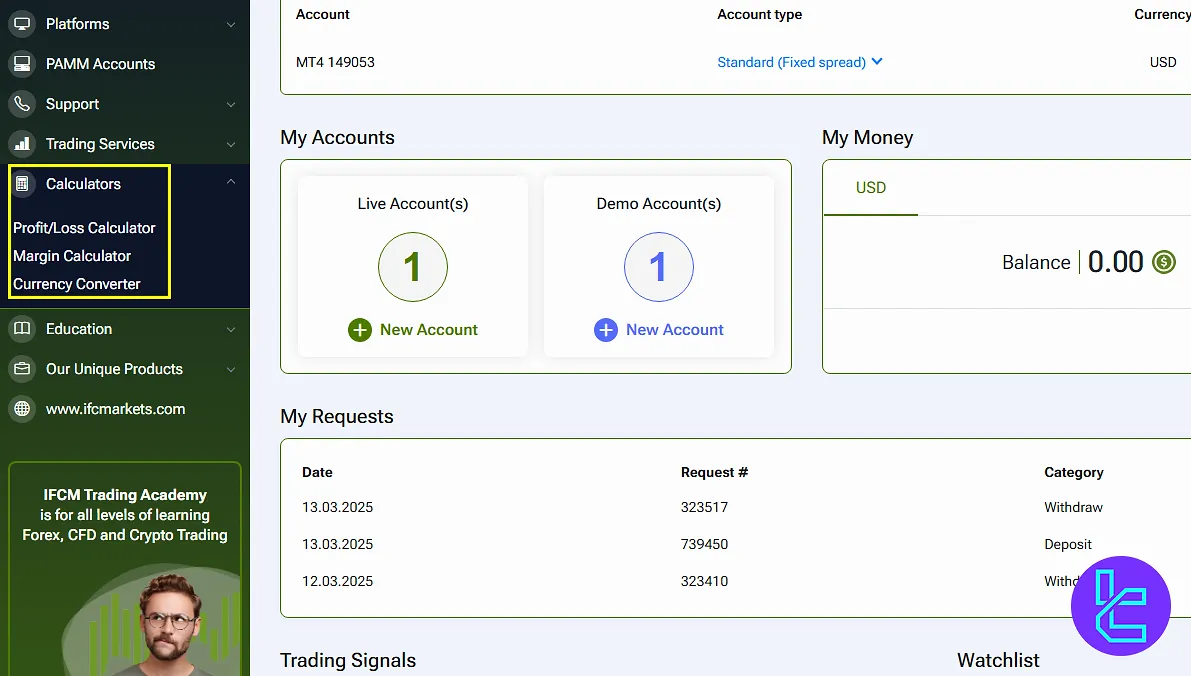Click the Trading Services bar chart icon
This screenshot has height=676, width=1191.
pyautogui.click(x=21, y=144)
